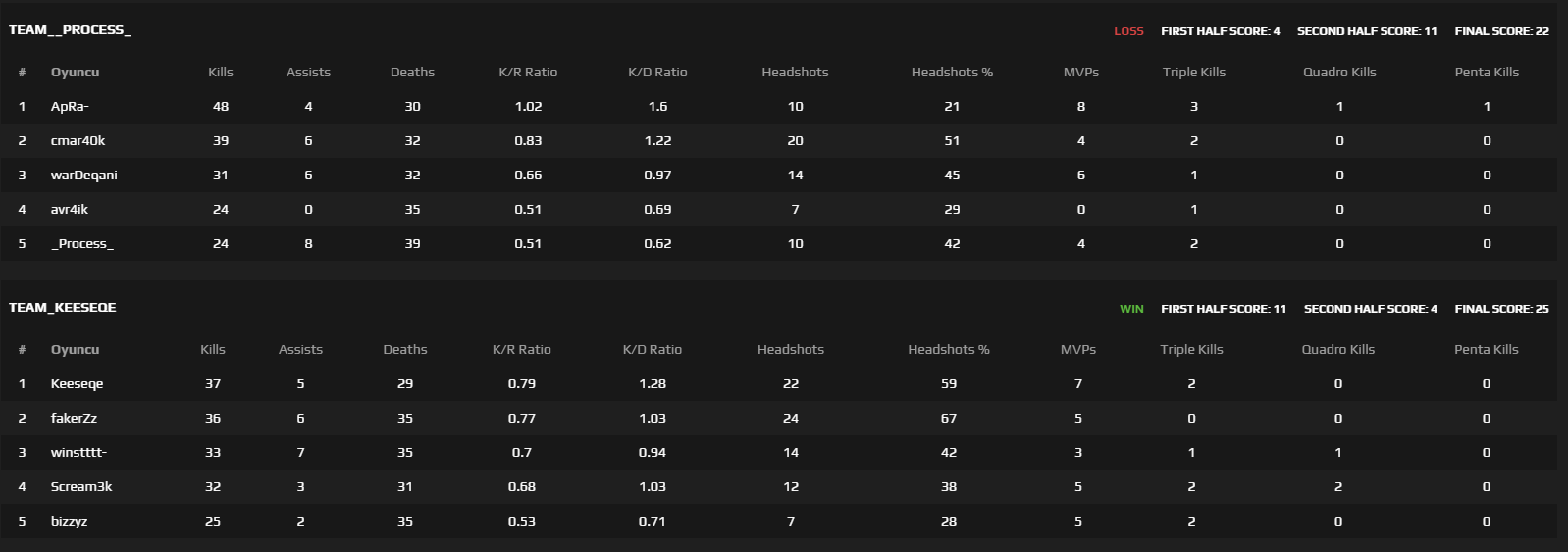Sort TEAM__PROCESS_ table by Kills header
The height and width of the screenshot is (552, 1568).
221,72
